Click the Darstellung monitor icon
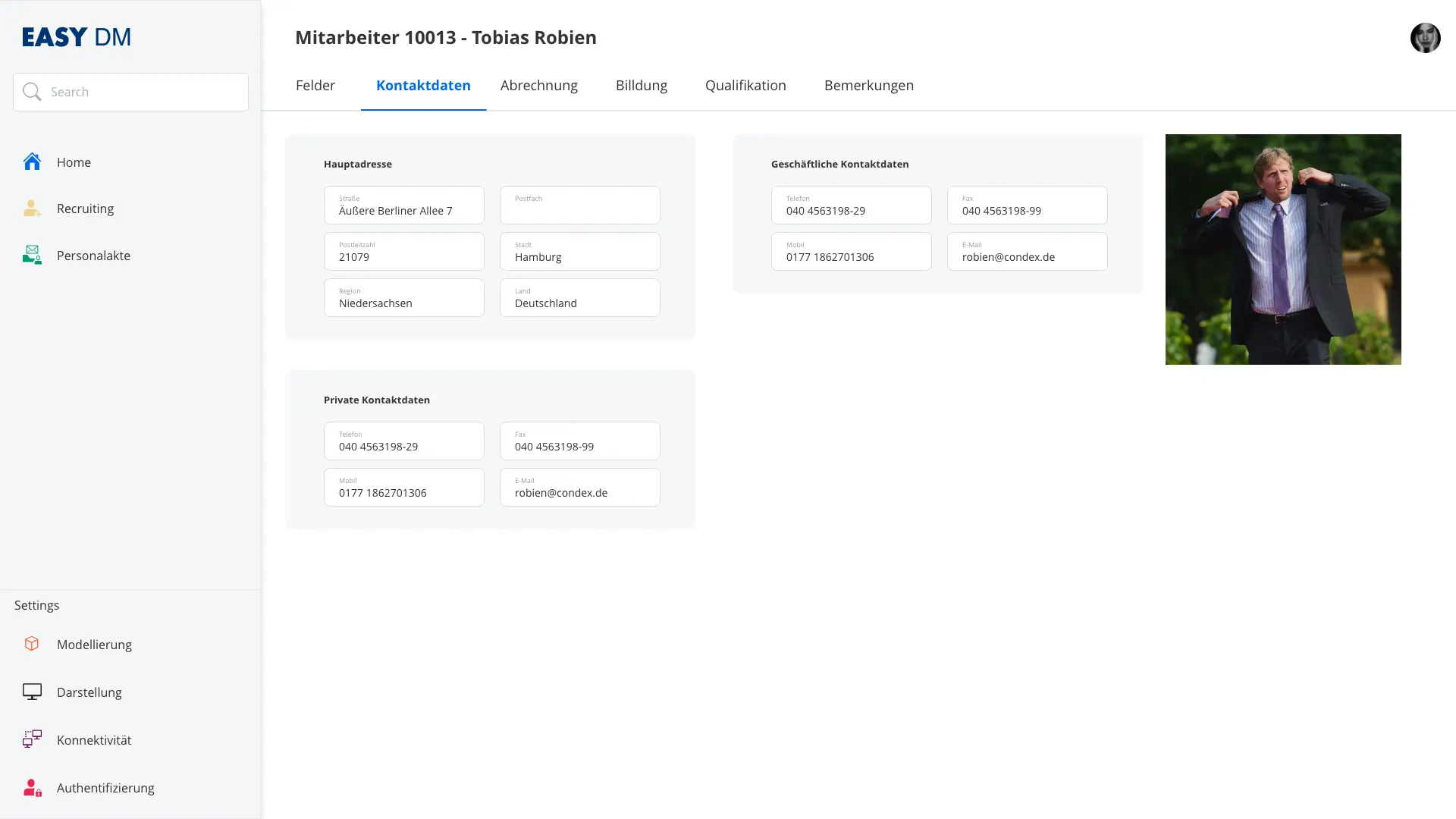The width and height of the screenshot is (1456, 819). coord(32,692)
